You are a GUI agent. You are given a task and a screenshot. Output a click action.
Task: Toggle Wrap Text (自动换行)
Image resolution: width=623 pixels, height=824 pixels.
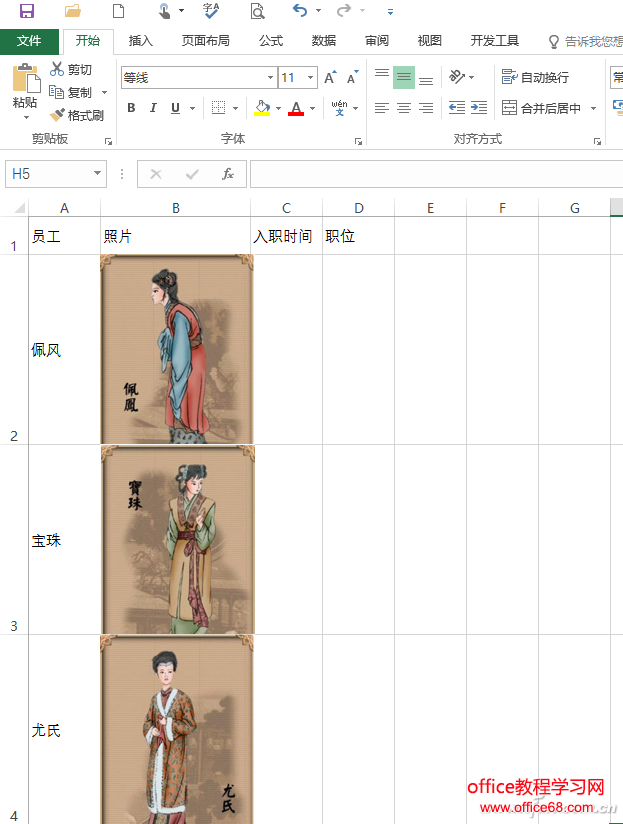(535, 77)
